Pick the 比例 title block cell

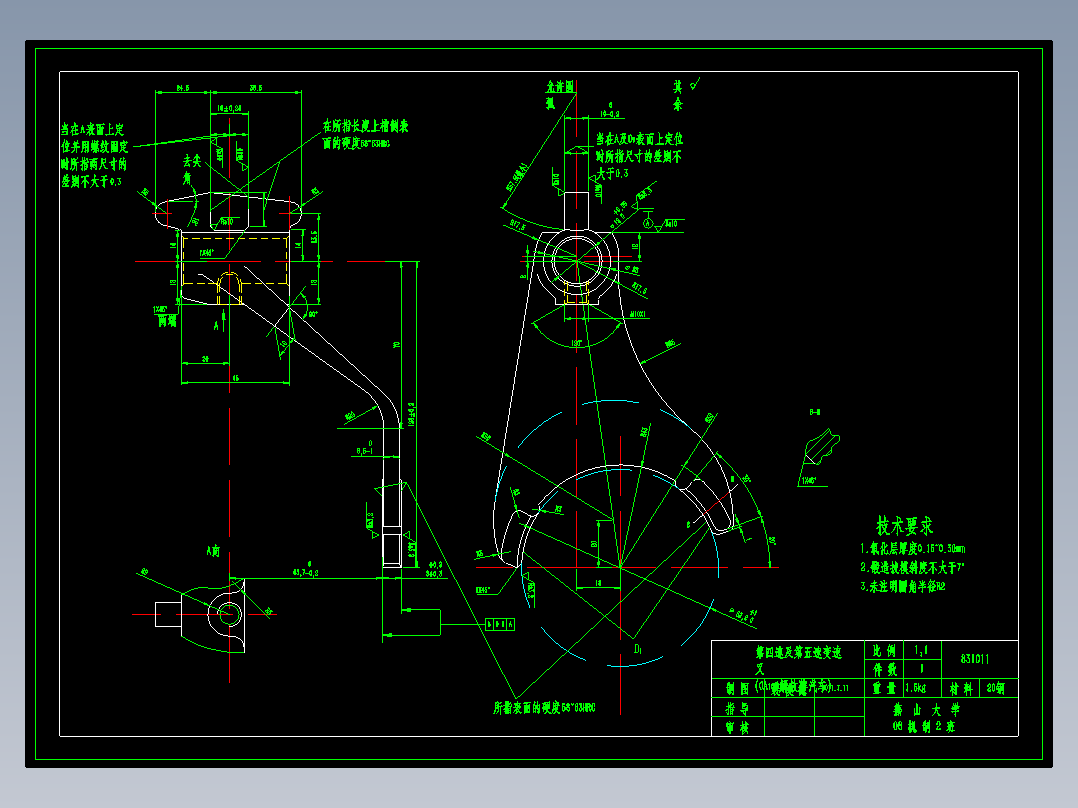pyautogui.click(x=884, y=651)
